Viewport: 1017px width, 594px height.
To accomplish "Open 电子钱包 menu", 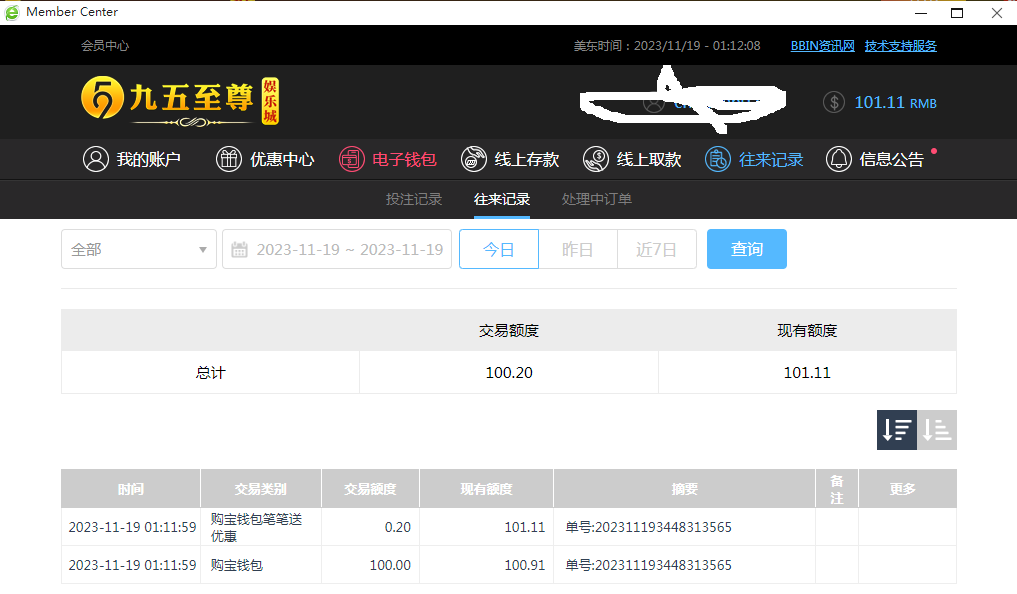I will point(388,159).
